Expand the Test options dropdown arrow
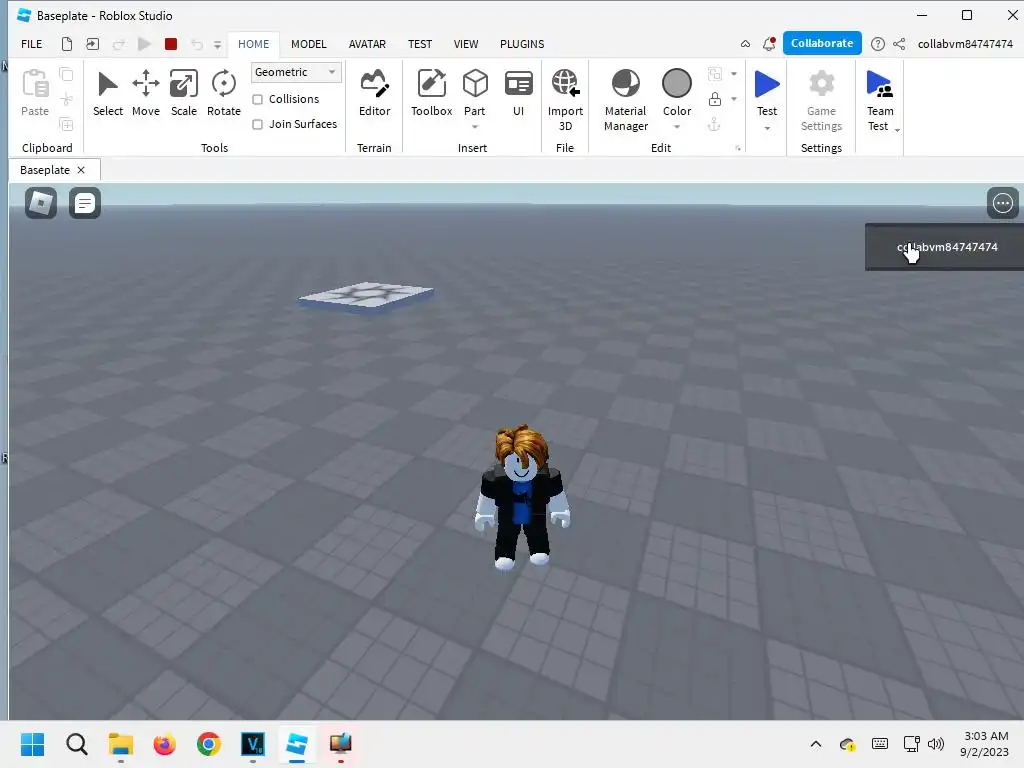The height and width of the screenshot is (768, 1024). [x=767, y=128]
